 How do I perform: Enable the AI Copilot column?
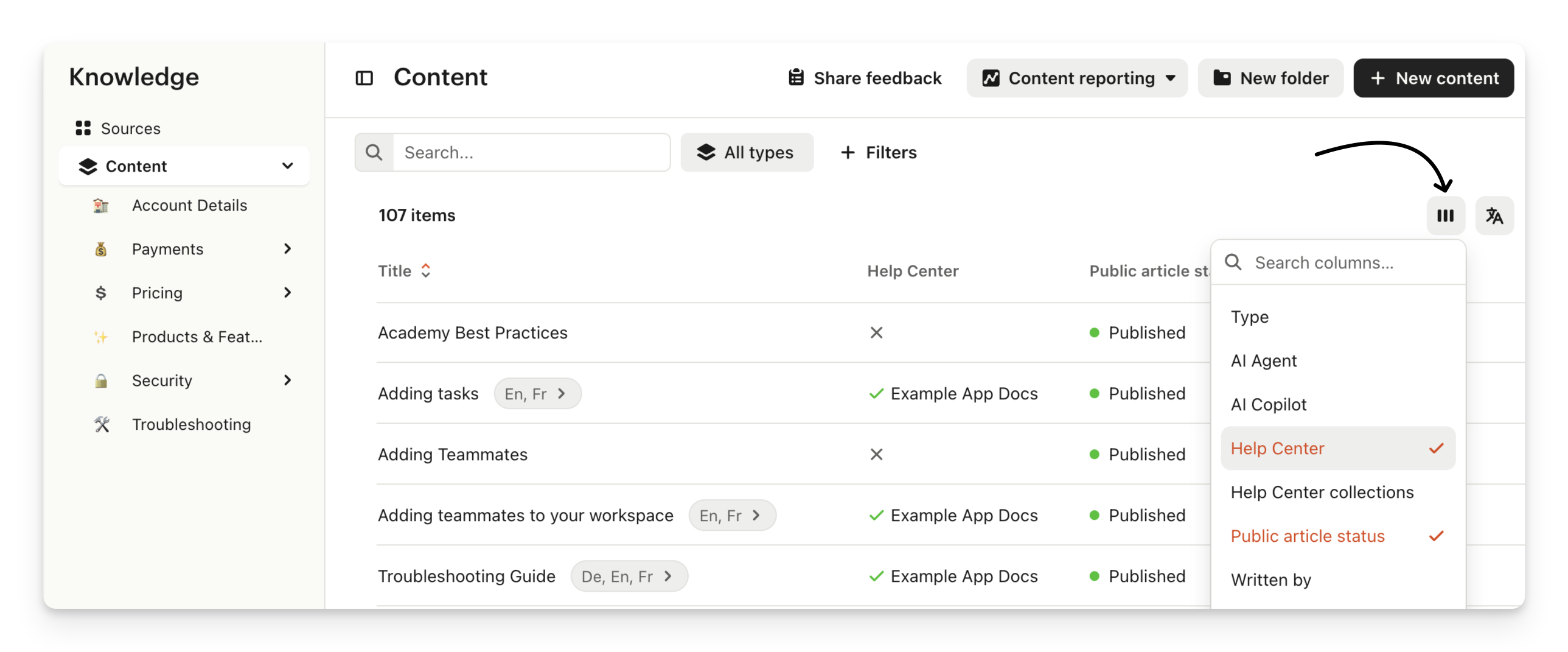click(x=1269, y=405)
